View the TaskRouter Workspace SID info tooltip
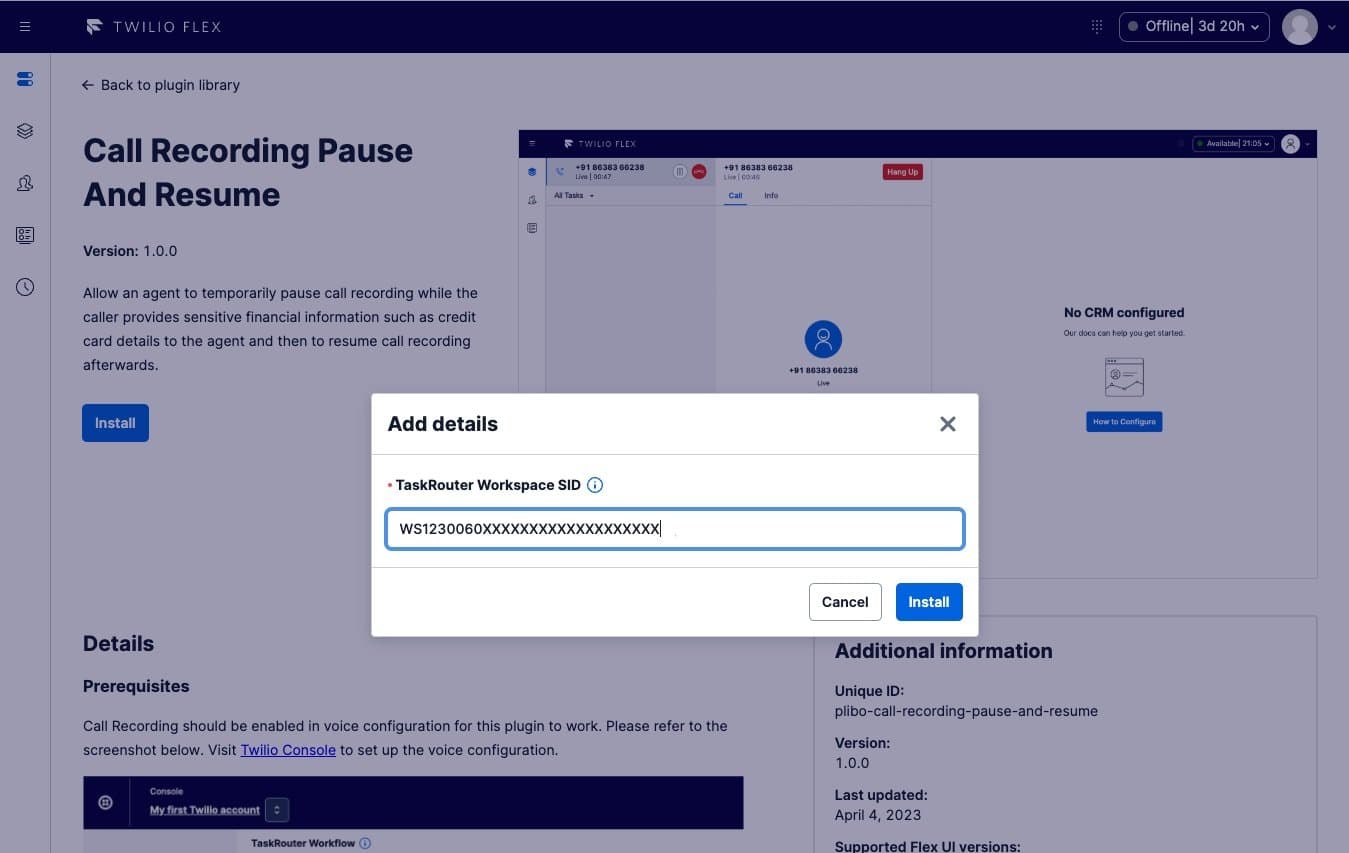The height and width of the screenshot is (853, 1349). point(595,484)
